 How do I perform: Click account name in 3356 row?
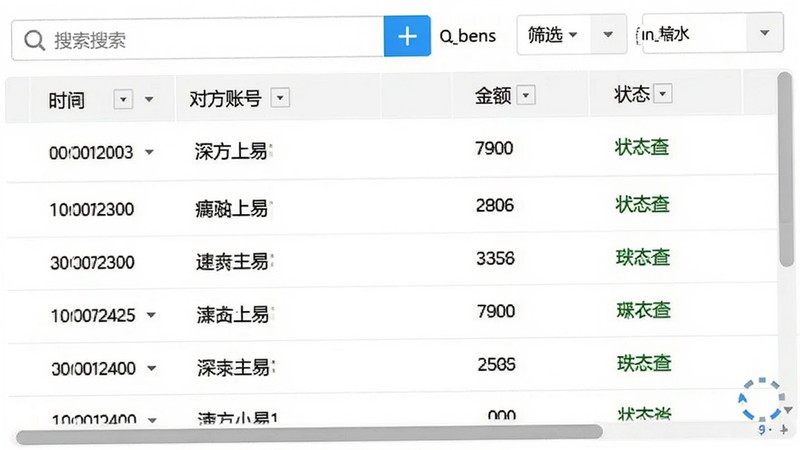click(235, 262)
